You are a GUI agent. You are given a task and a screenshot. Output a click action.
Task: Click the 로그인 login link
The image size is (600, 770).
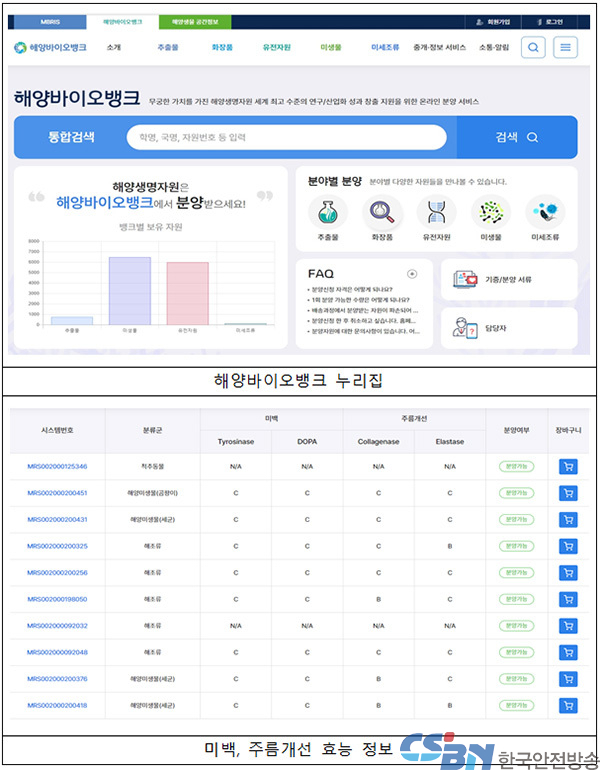pyautogui.click(x=550, y=22)
